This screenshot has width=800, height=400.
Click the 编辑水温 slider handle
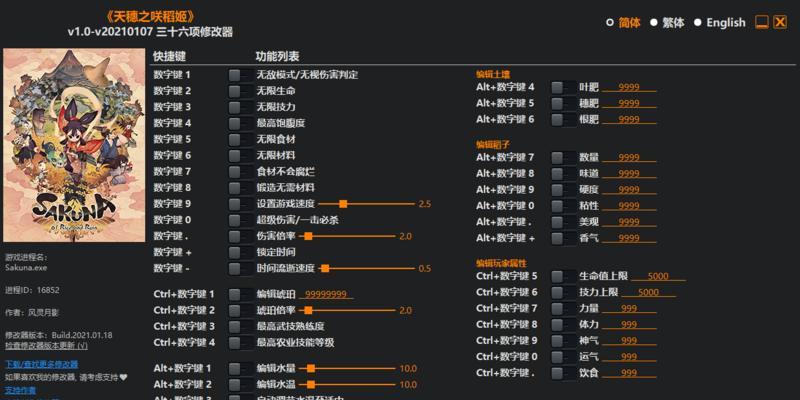(310, 384)
